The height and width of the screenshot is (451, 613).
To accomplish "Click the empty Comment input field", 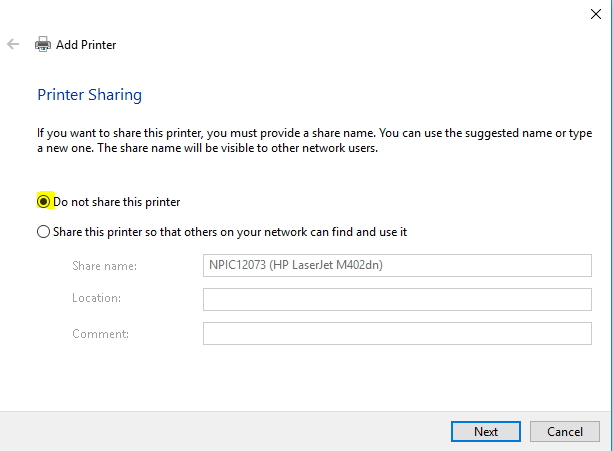I will (397, 333).
